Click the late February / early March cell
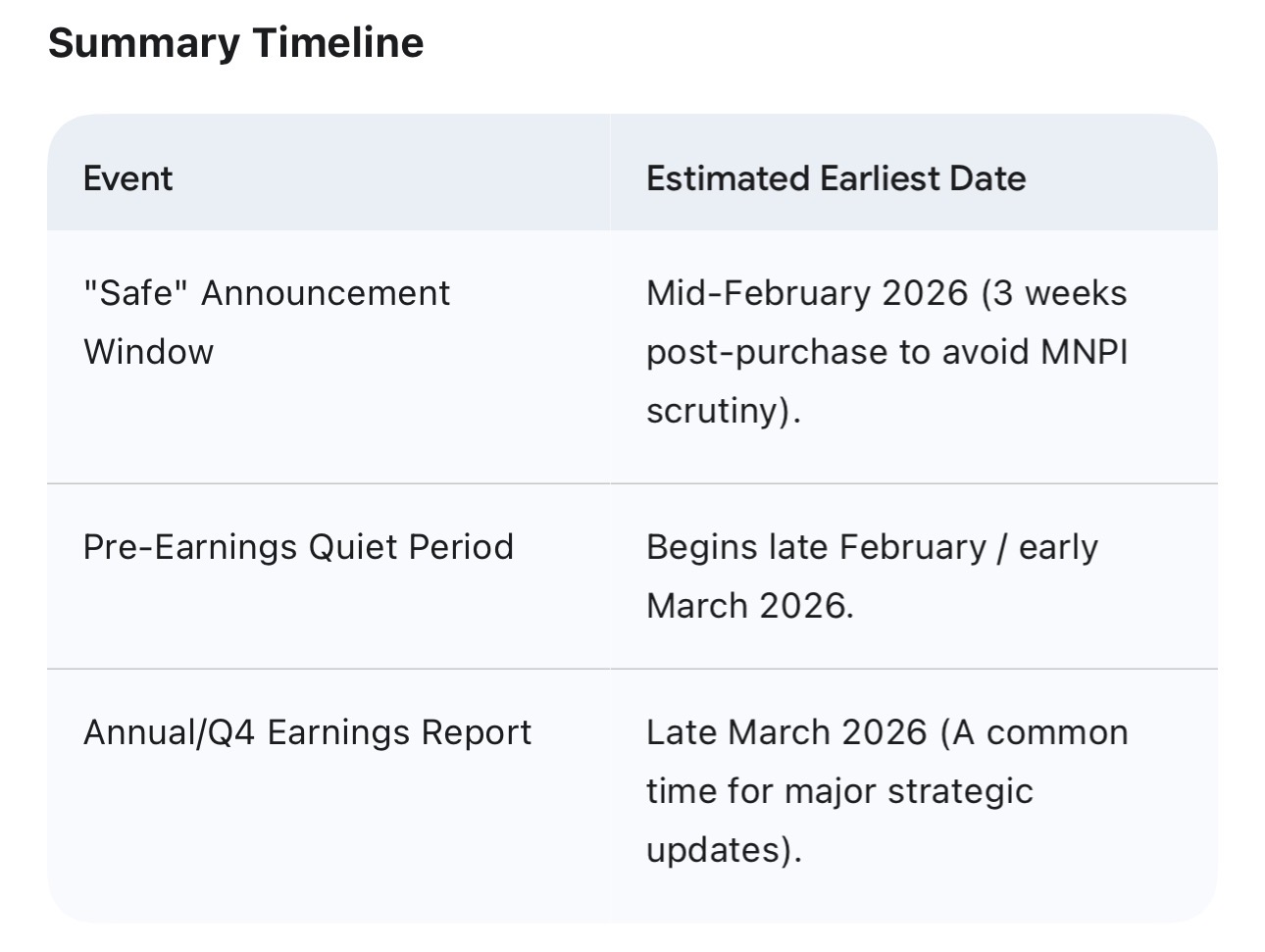The image size is (1265, 952). coord(871,576)
